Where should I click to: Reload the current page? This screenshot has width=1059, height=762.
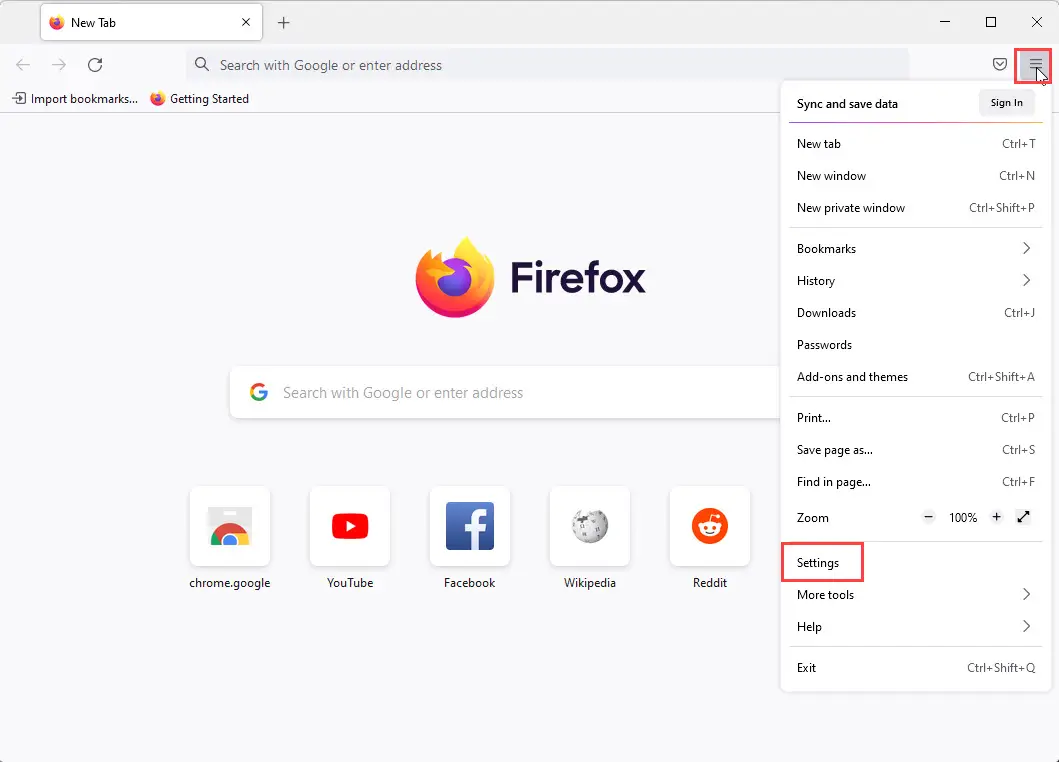(x=95, y=65)
